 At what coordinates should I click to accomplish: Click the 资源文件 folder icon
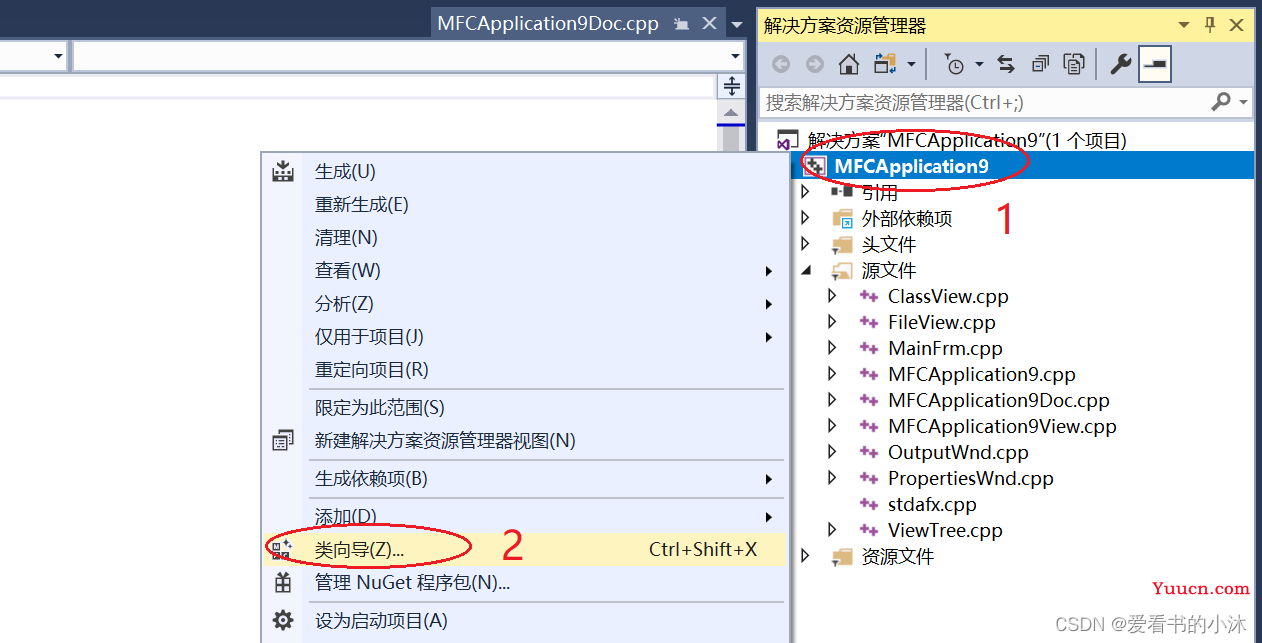click(842, 557)
